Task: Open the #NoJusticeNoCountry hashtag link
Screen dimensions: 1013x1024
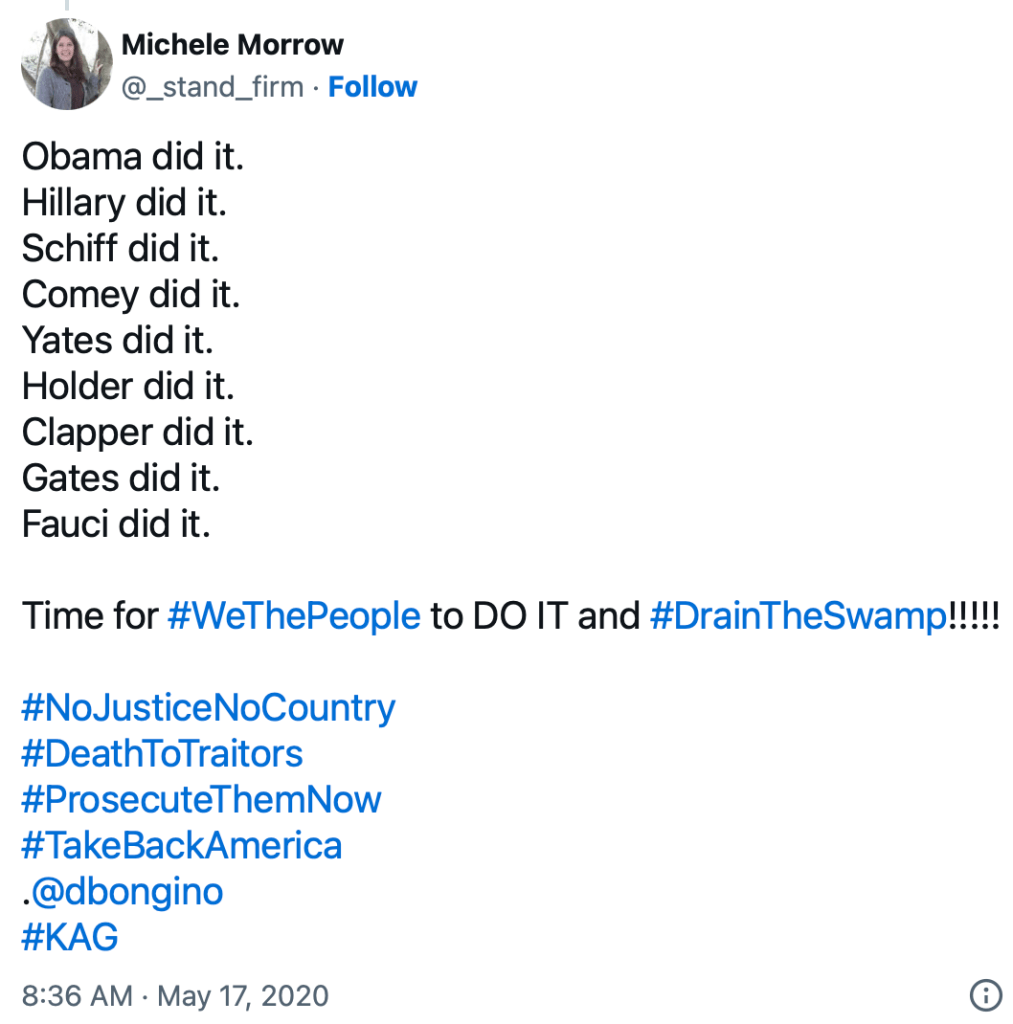Action: click(208, 708)
